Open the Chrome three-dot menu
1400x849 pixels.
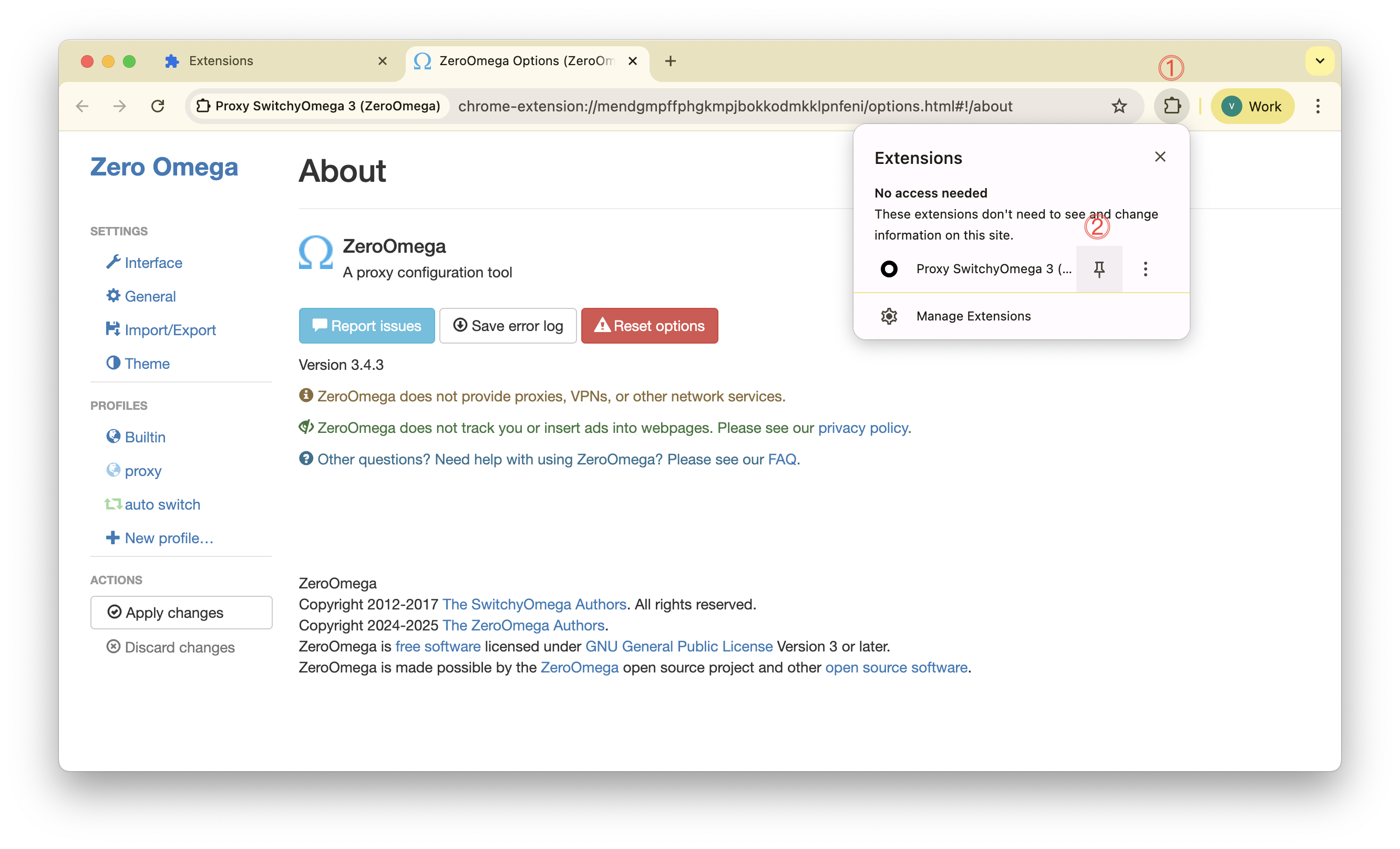1317,106
